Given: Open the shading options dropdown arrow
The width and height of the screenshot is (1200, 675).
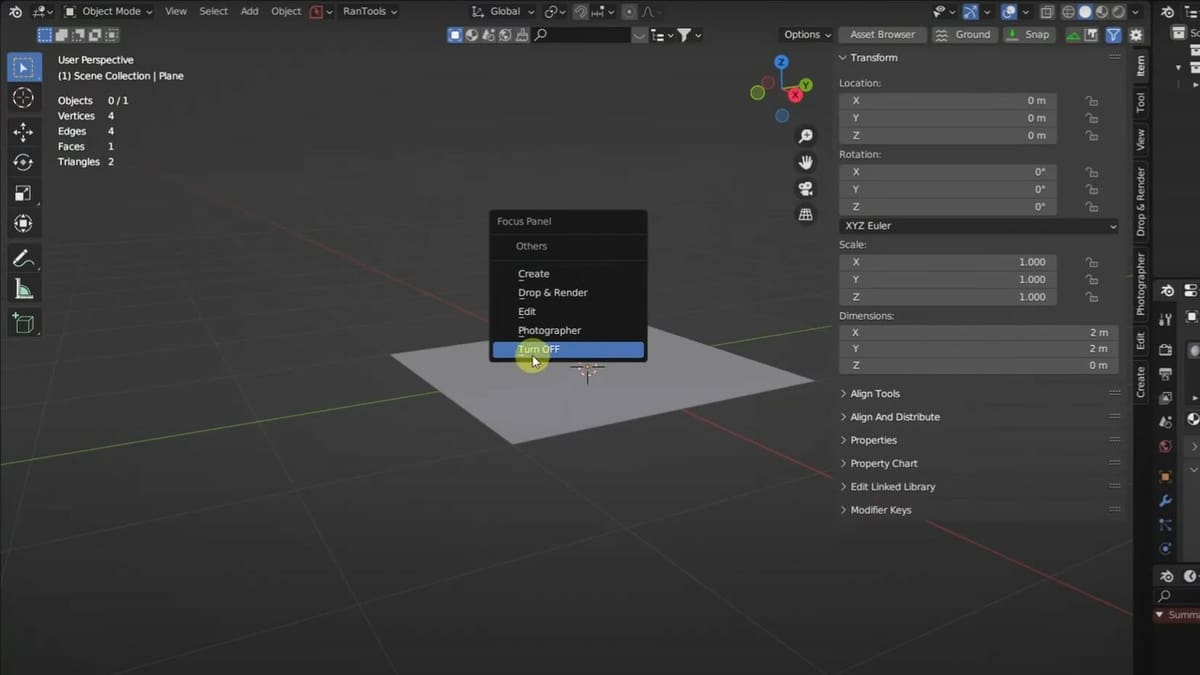Looking at the screenshot, I should tap(1135, 12).
